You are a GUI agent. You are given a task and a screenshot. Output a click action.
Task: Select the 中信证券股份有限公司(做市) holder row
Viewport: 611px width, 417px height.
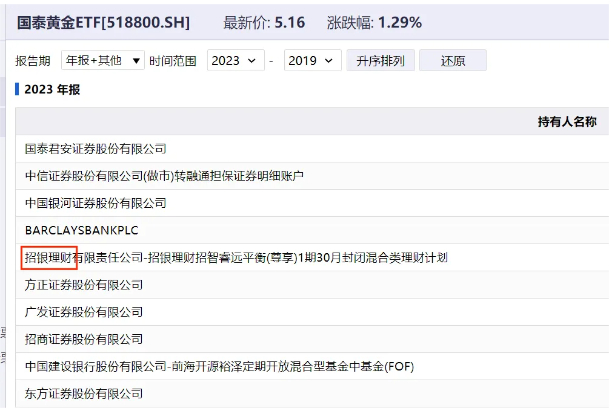[312, 176]
